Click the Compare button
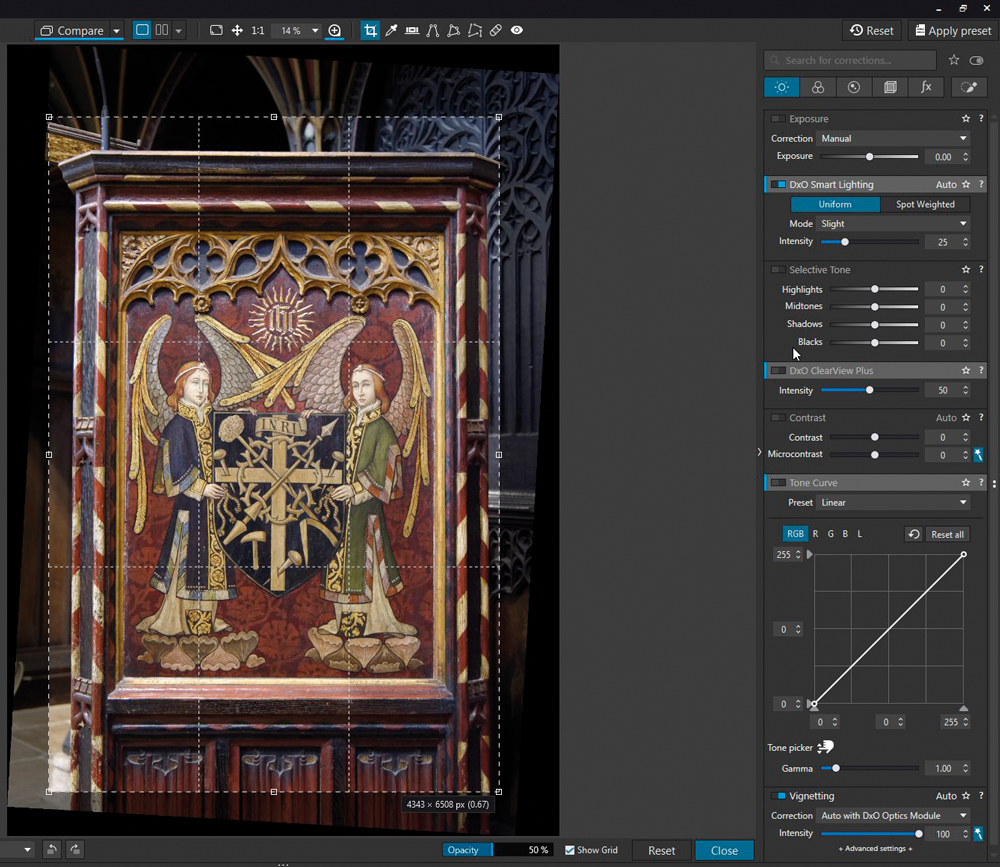 72,31
